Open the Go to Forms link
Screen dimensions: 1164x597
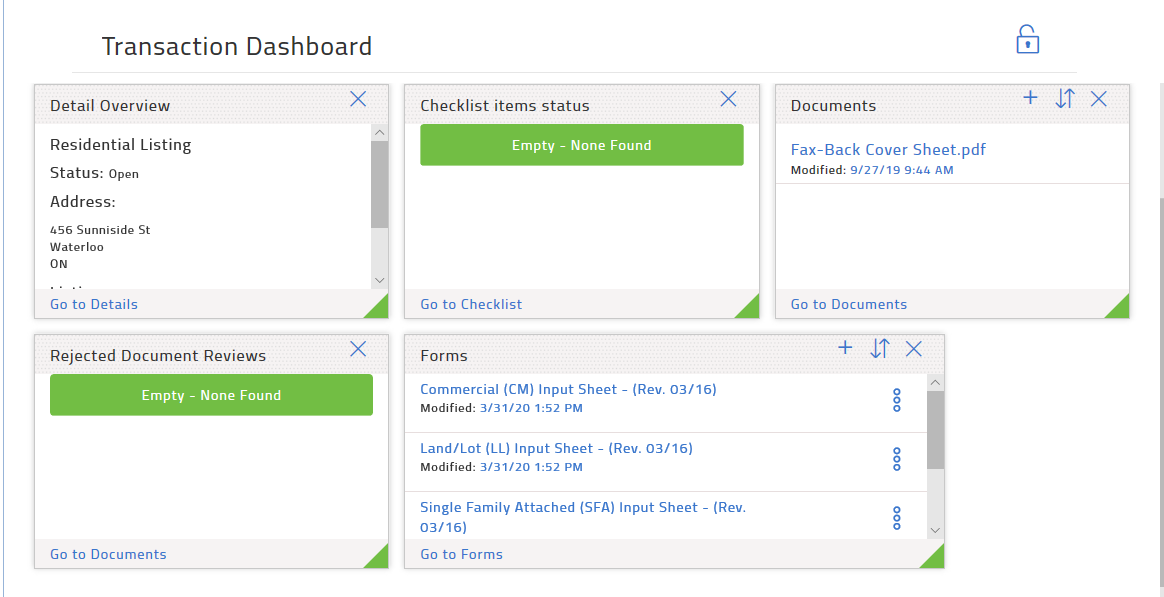coord(461,553)
